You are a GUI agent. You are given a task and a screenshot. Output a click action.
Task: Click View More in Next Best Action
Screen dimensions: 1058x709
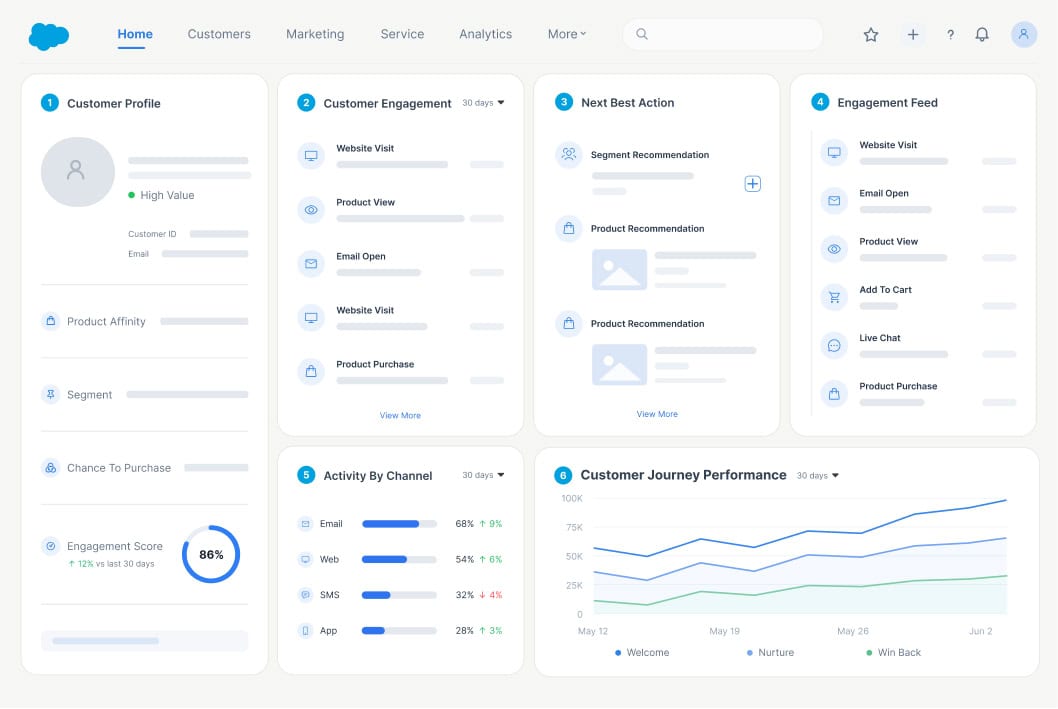657,414
